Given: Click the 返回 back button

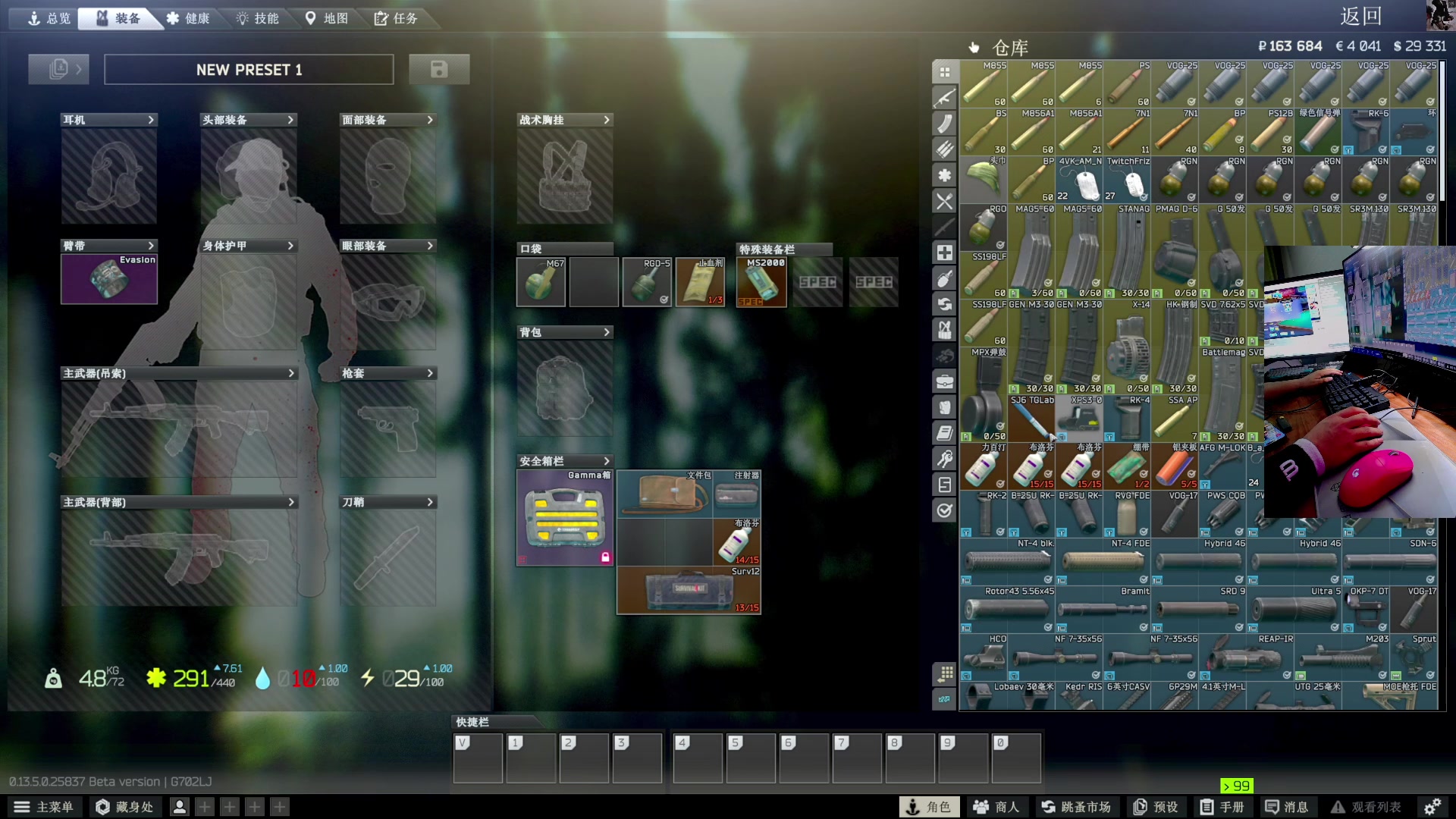Looking at the screenshot, I should [1361, 17].
